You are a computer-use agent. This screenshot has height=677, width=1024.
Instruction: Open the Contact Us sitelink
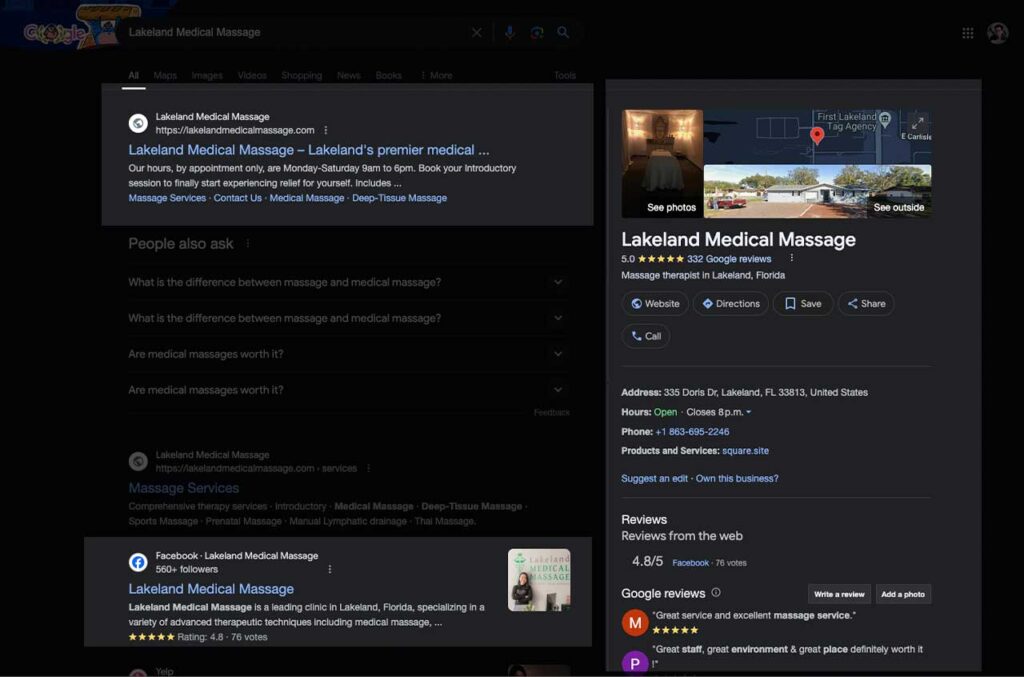[x=238, y=198]
